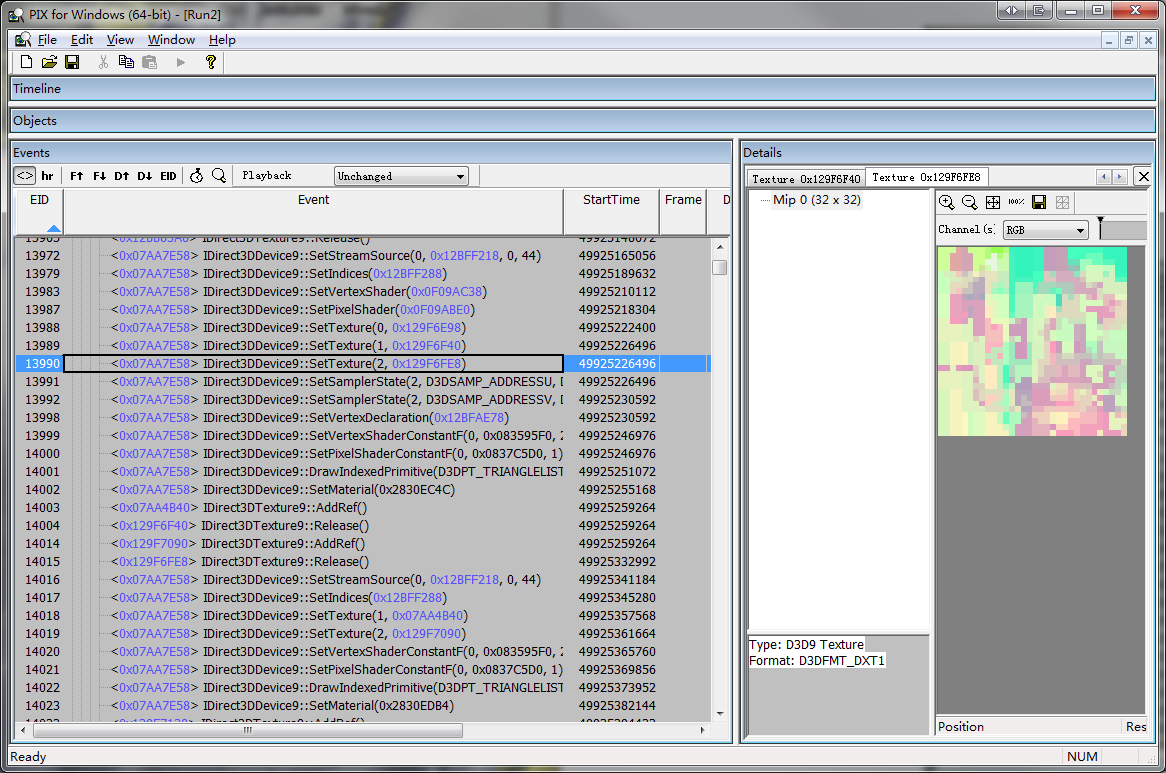Click the yellow Help question mark icon
This screenshot has height=773, width=1166.
pos(210,62)
